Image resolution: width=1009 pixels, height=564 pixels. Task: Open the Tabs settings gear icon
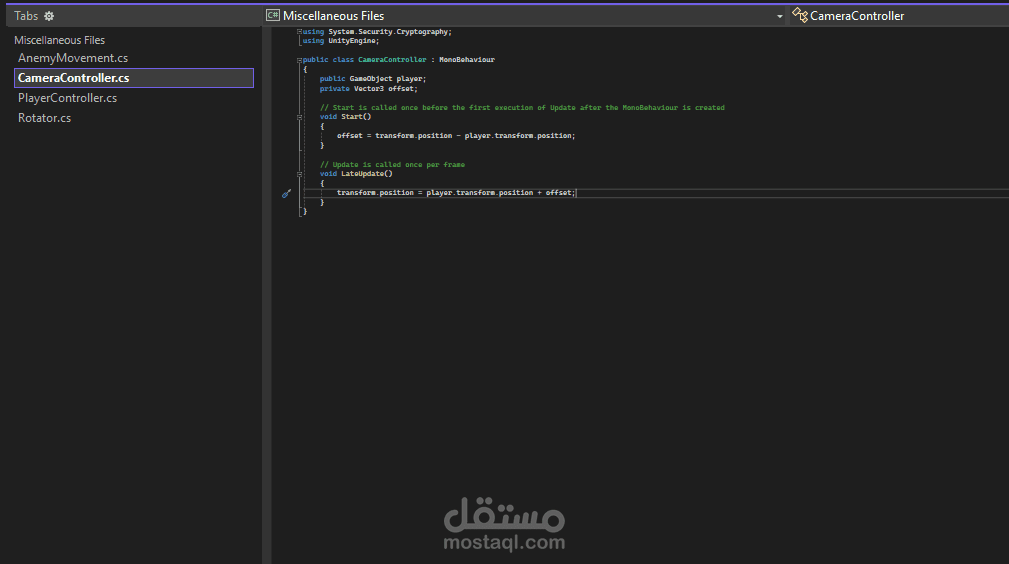[49, 16]
